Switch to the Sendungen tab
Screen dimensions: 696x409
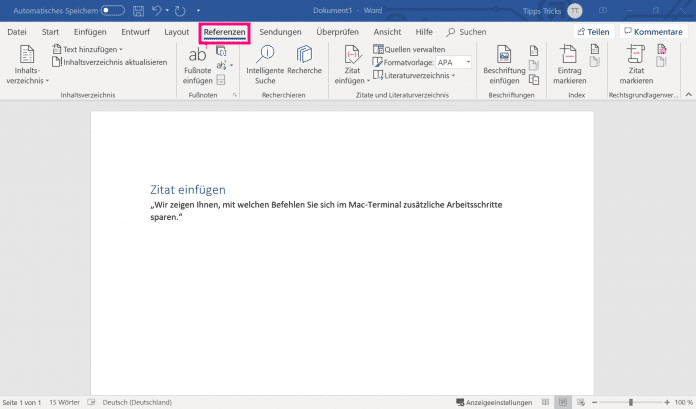coord(280,32)
